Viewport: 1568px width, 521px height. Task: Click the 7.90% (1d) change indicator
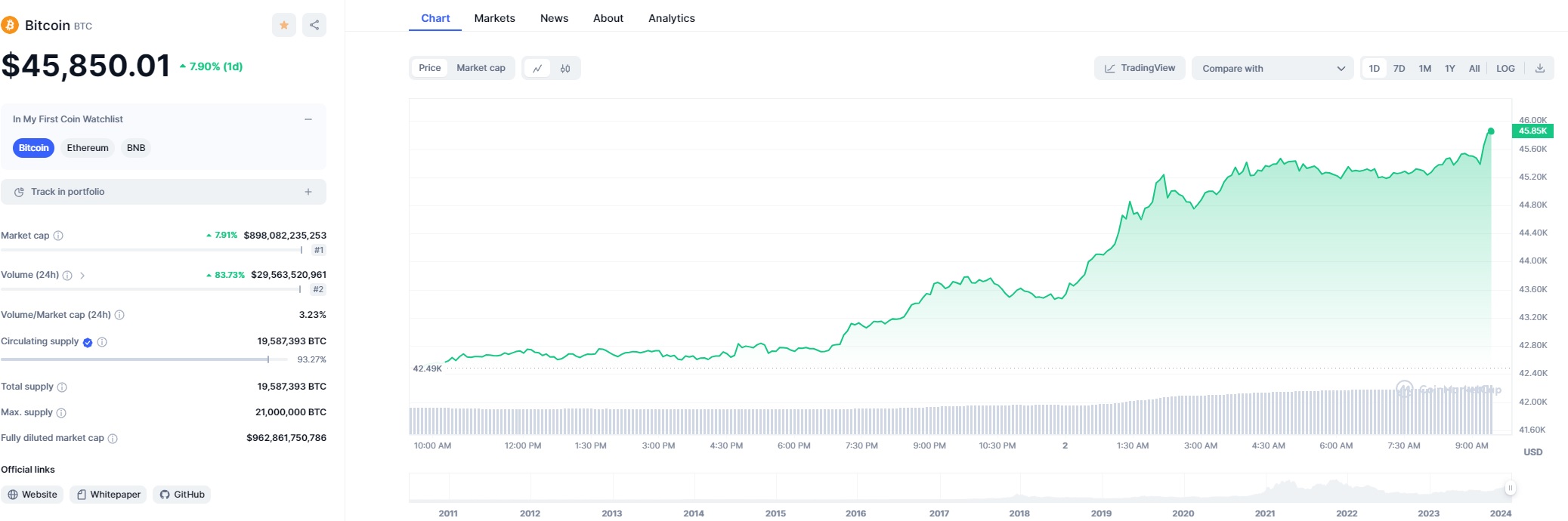[211, 66]
